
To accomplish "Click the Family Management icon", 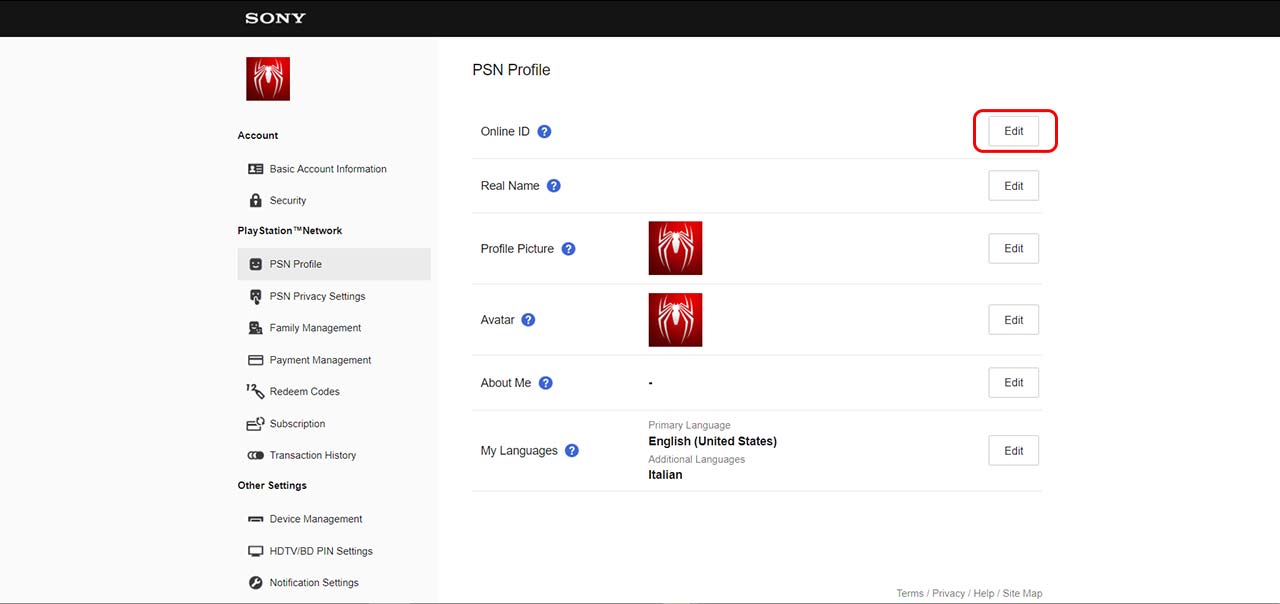I will [255, 328].
